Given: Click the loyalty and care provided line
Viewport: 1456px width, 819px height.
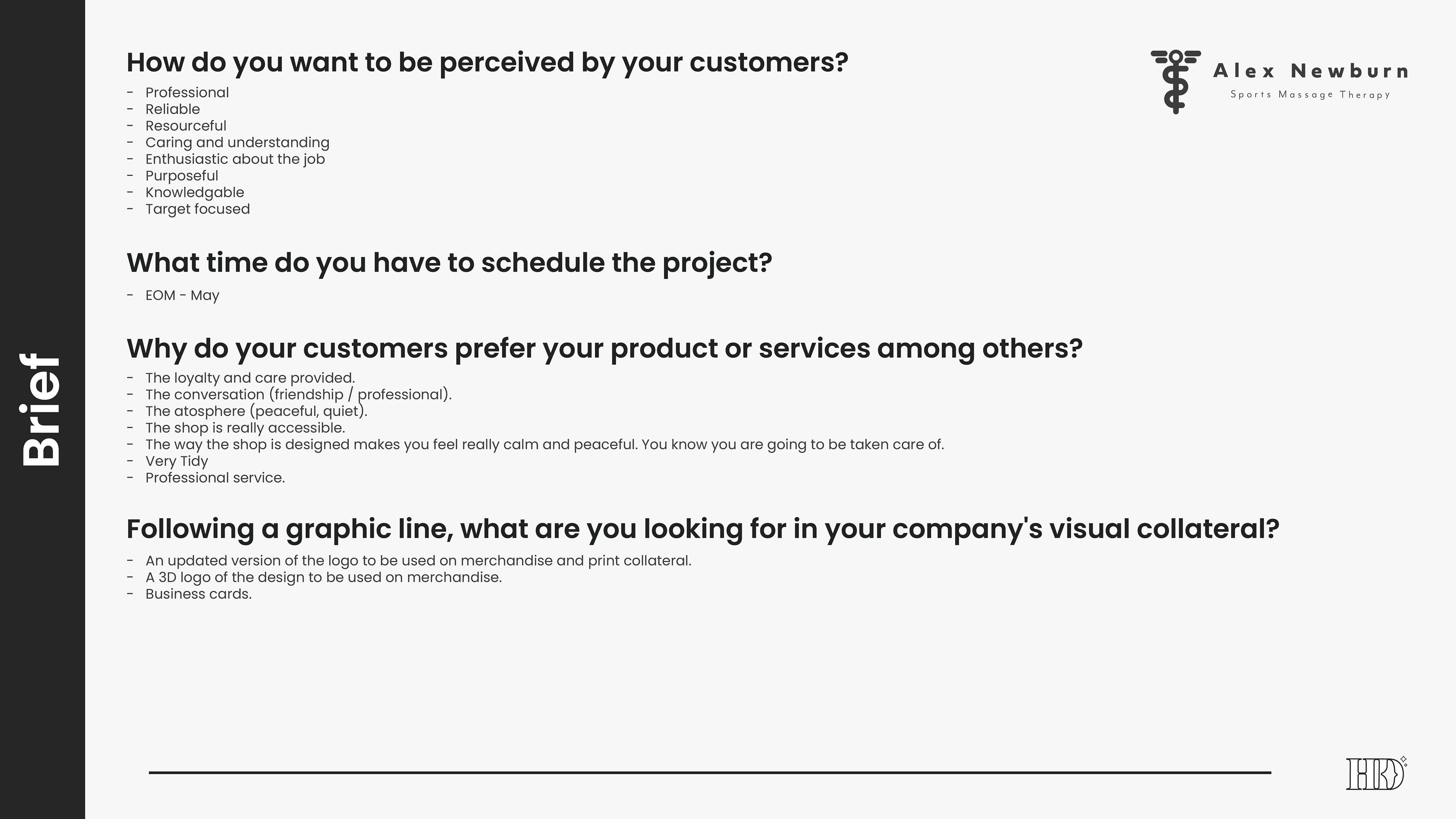Looking at the screenshot, I should click(x=250, y=378).
